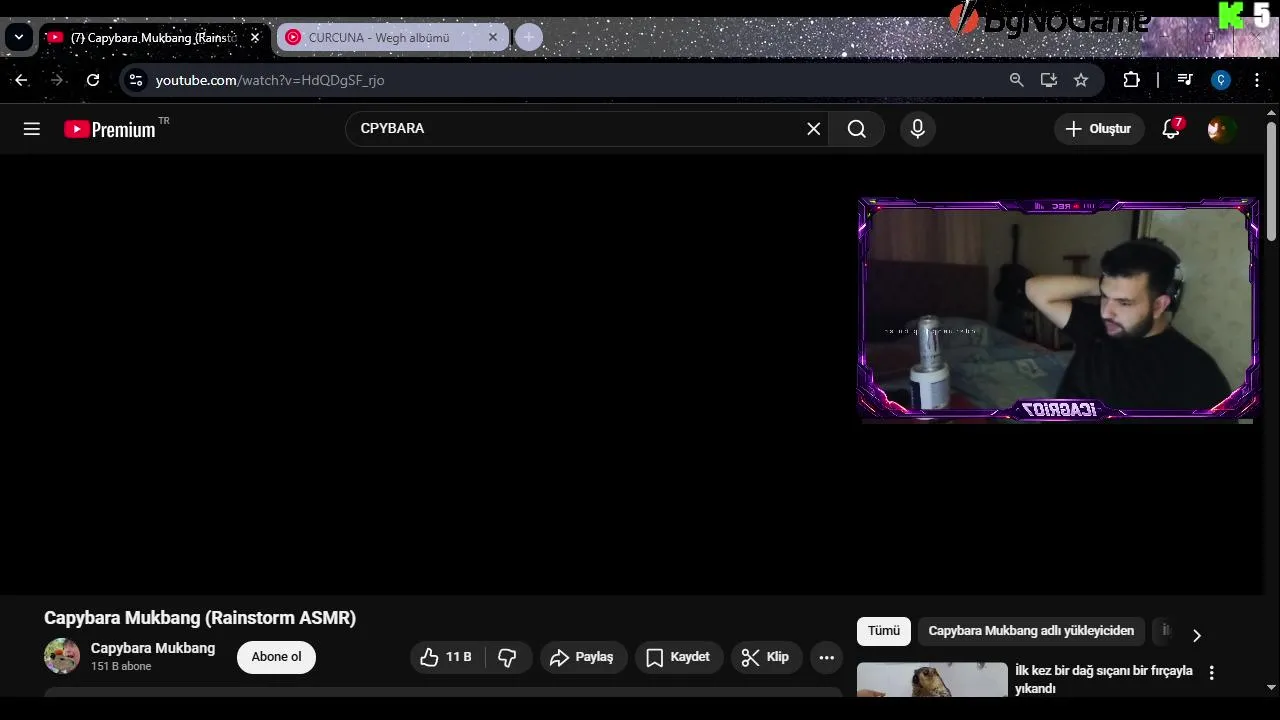1280x720 pixels.
Task: Go back to previous page
Action: [22, 80]
